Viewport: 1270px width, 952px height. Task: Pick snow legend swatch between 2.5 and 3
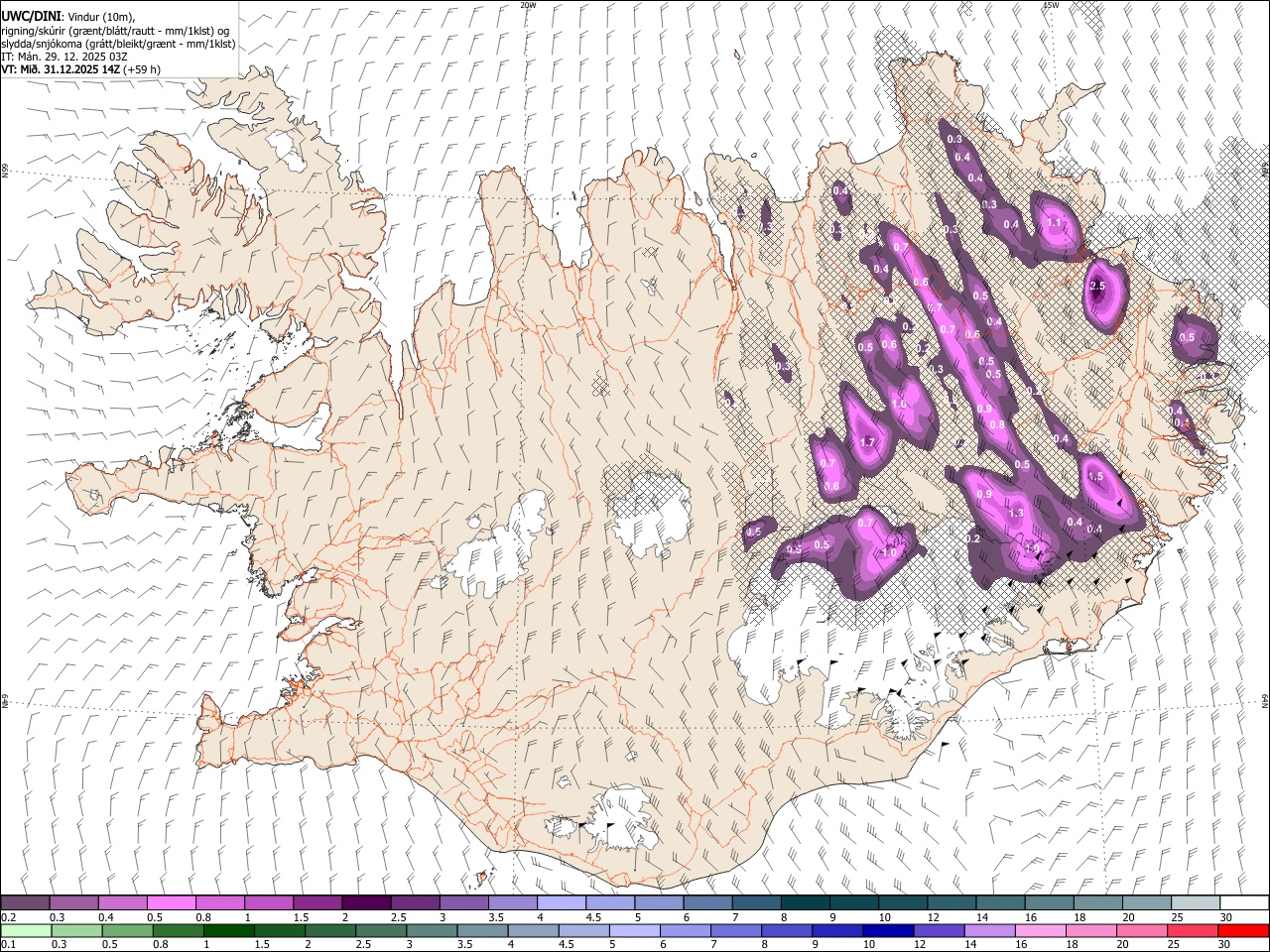tap(415, 902)
